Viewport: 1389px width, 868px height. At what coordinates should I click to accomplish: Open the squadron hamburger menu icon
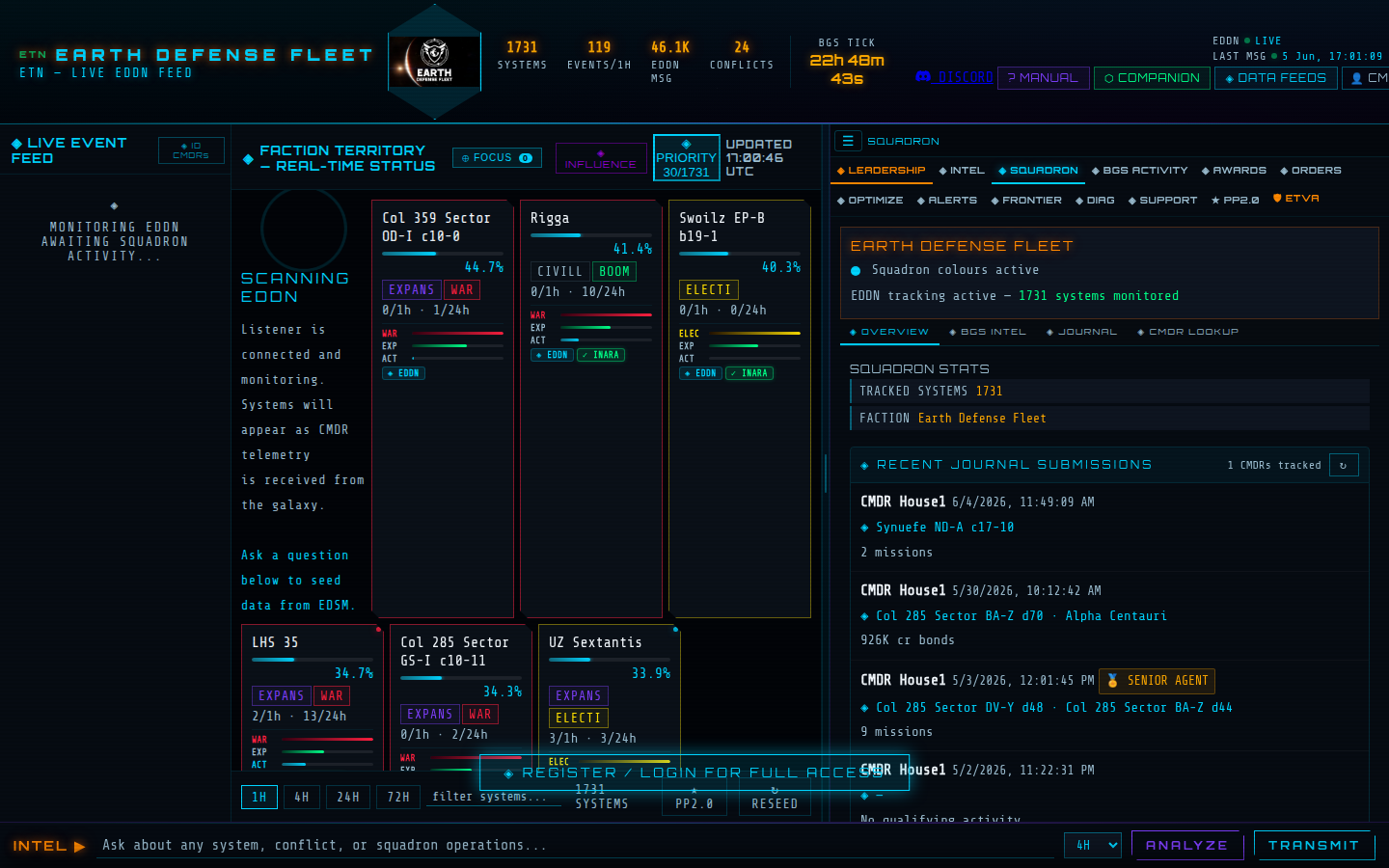click(847, 141)
